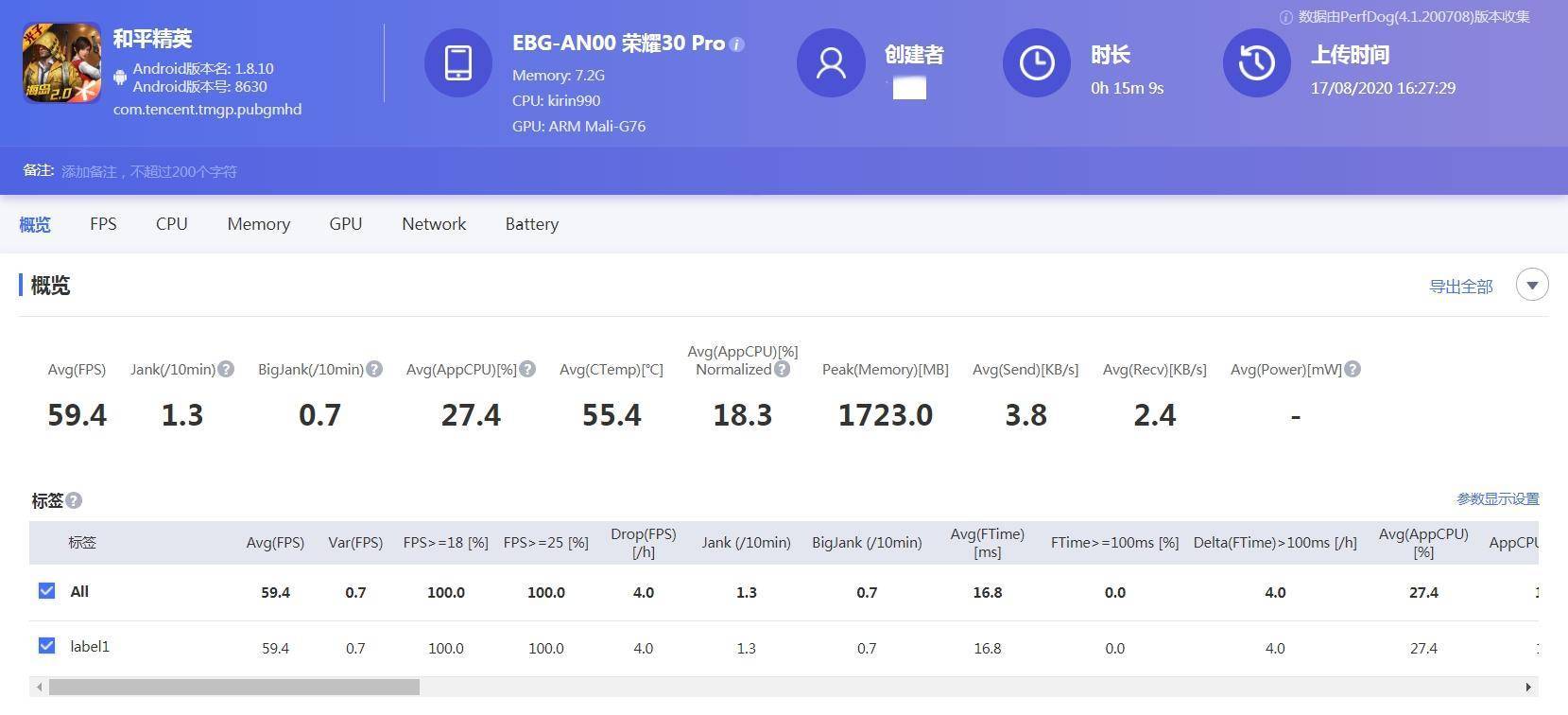The image size is (1568, 715).
Task: Switch to the Memory tab
Action: (259, 224)
